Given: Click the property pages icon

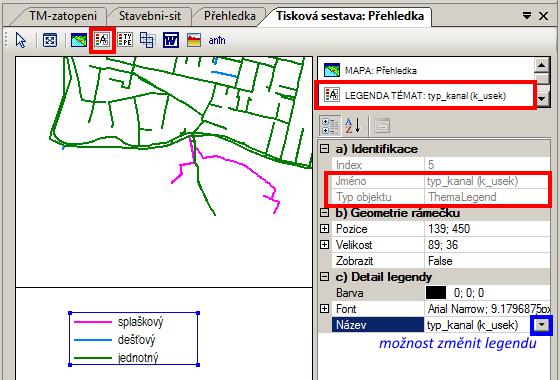Looking at the screenshot, I should tap(382, 126).
